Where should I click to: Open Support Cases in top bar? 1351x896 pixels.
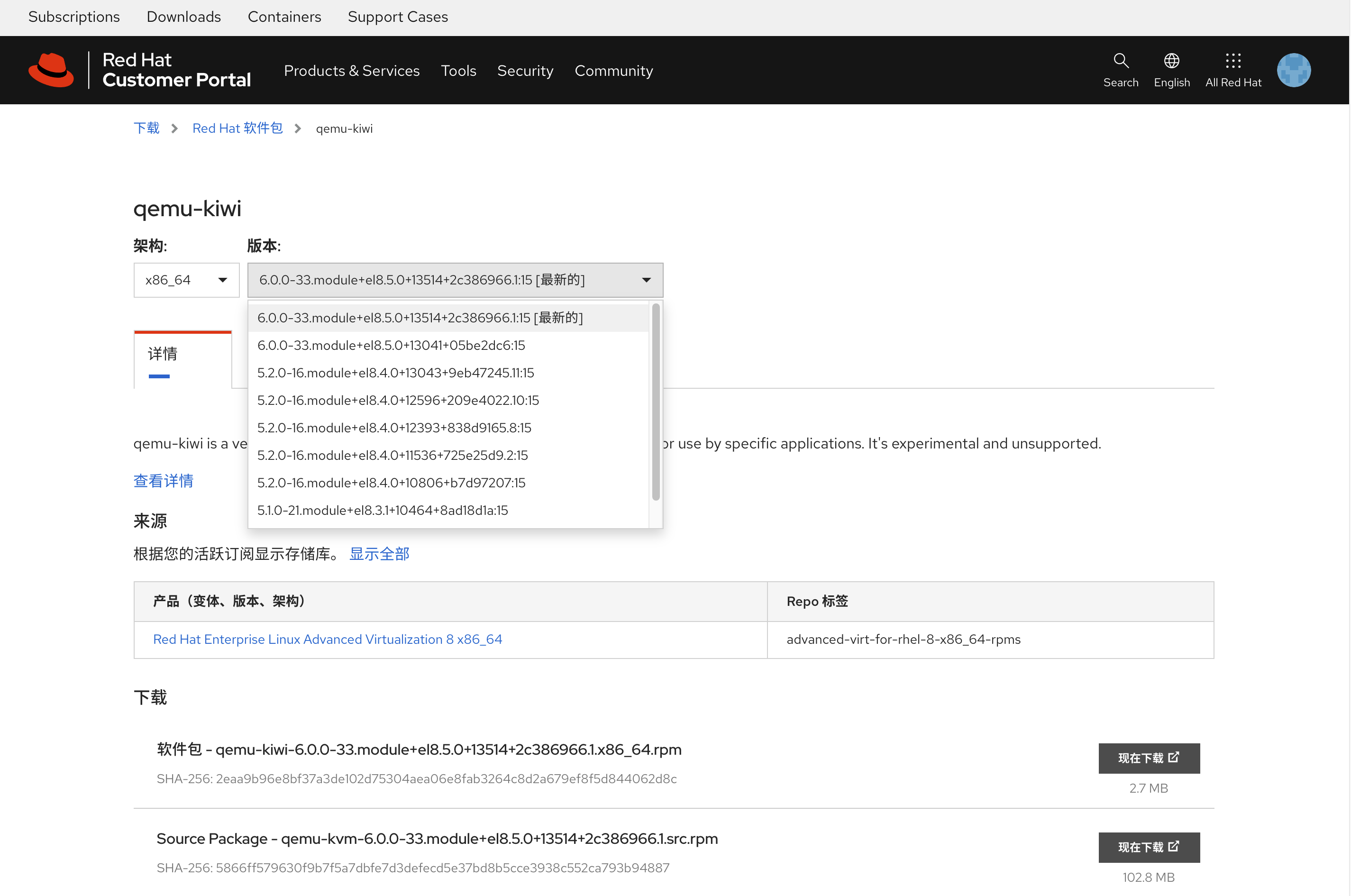point(398,17)
